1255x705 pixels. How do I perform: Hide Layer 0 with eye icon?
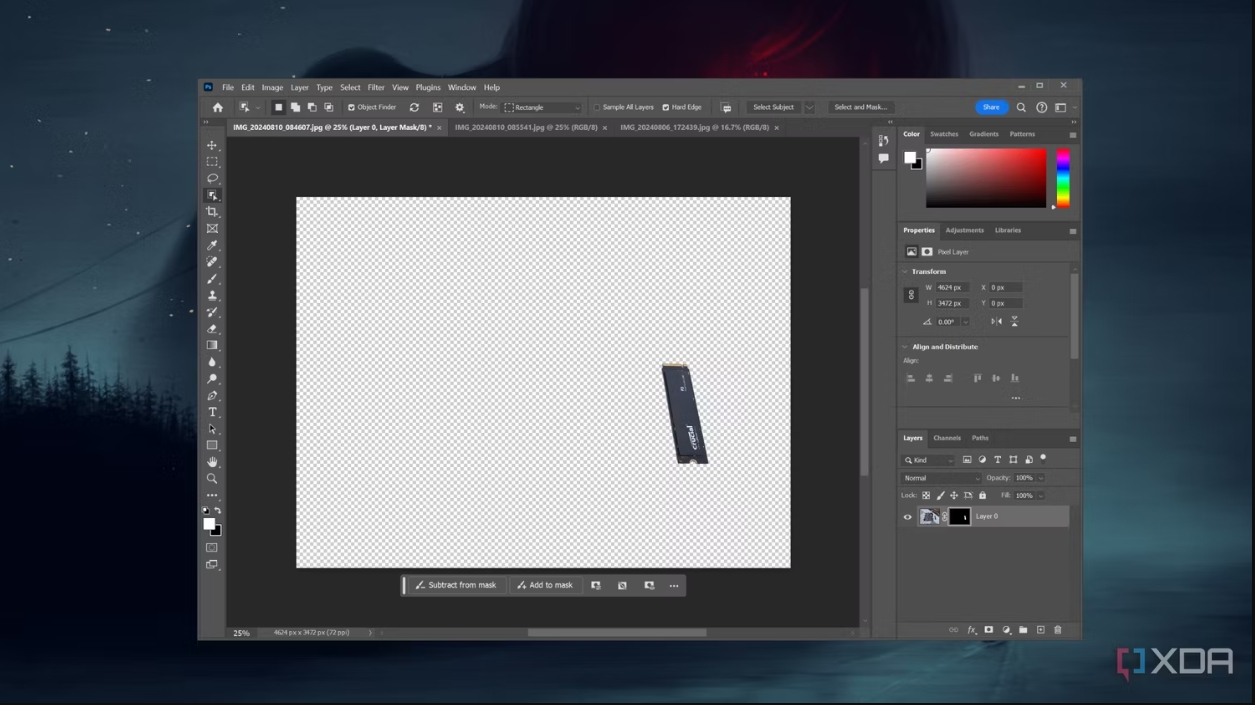click(x=907, y=517)
